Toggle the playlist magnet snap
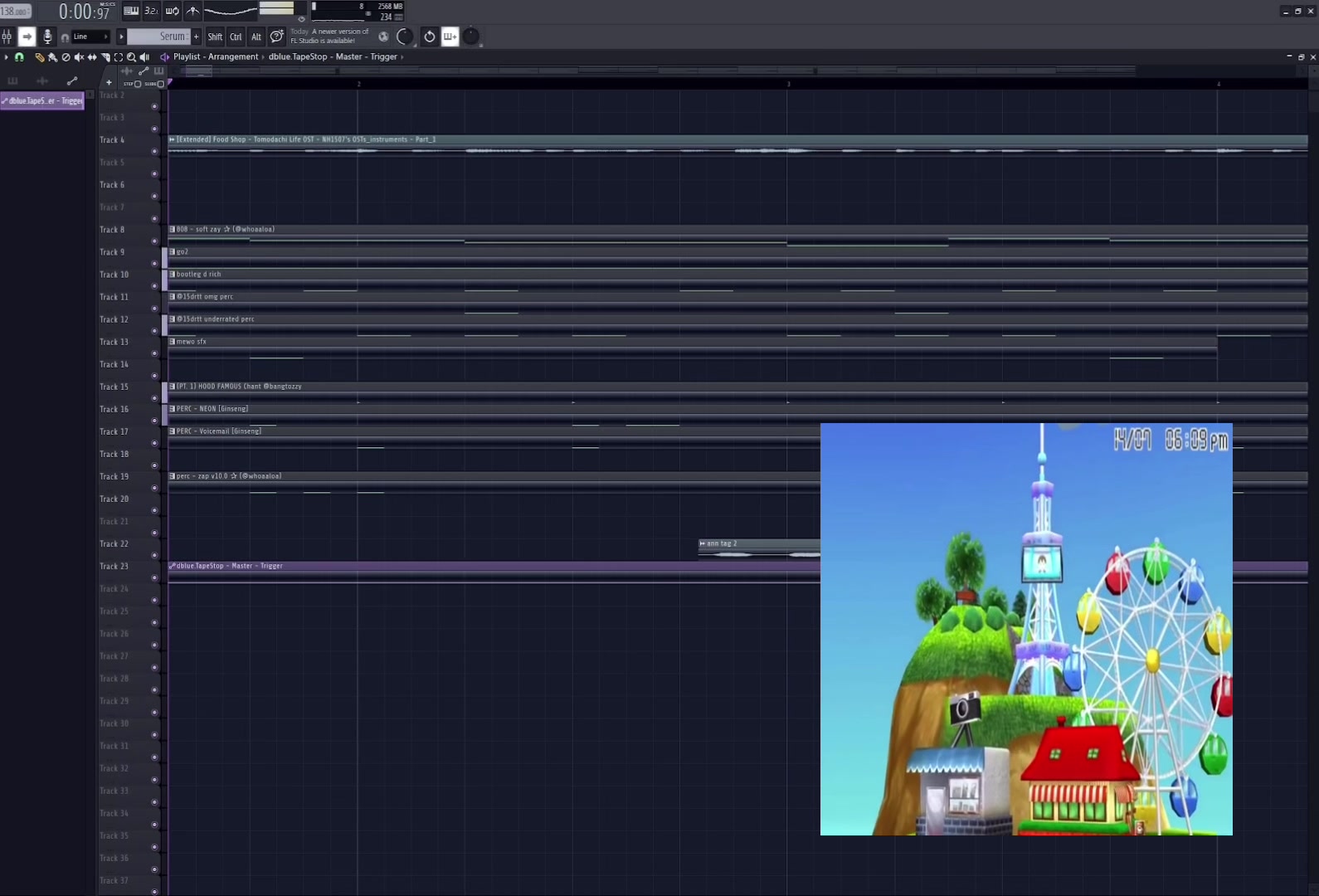The image size is (1319, 896). tap(19, 57)
